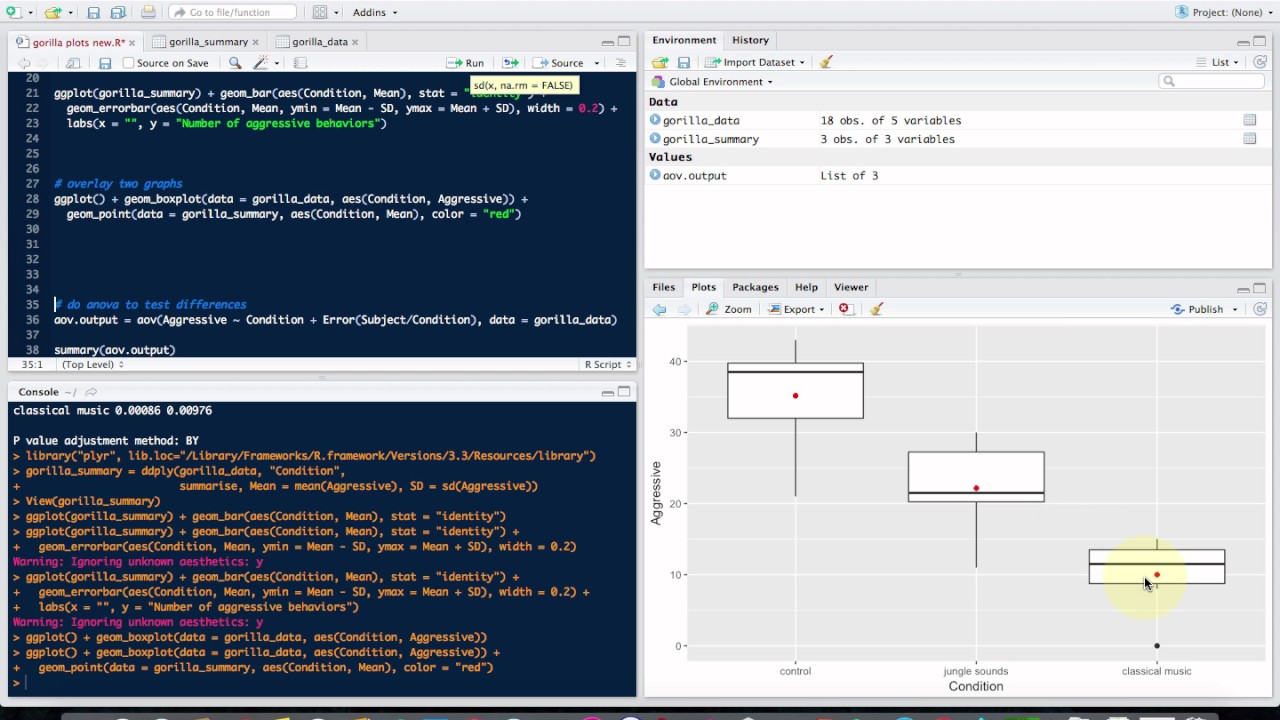The image size is (1280, 720).
Task: Expand the aov.output object arrow
Action: point(655,175)
